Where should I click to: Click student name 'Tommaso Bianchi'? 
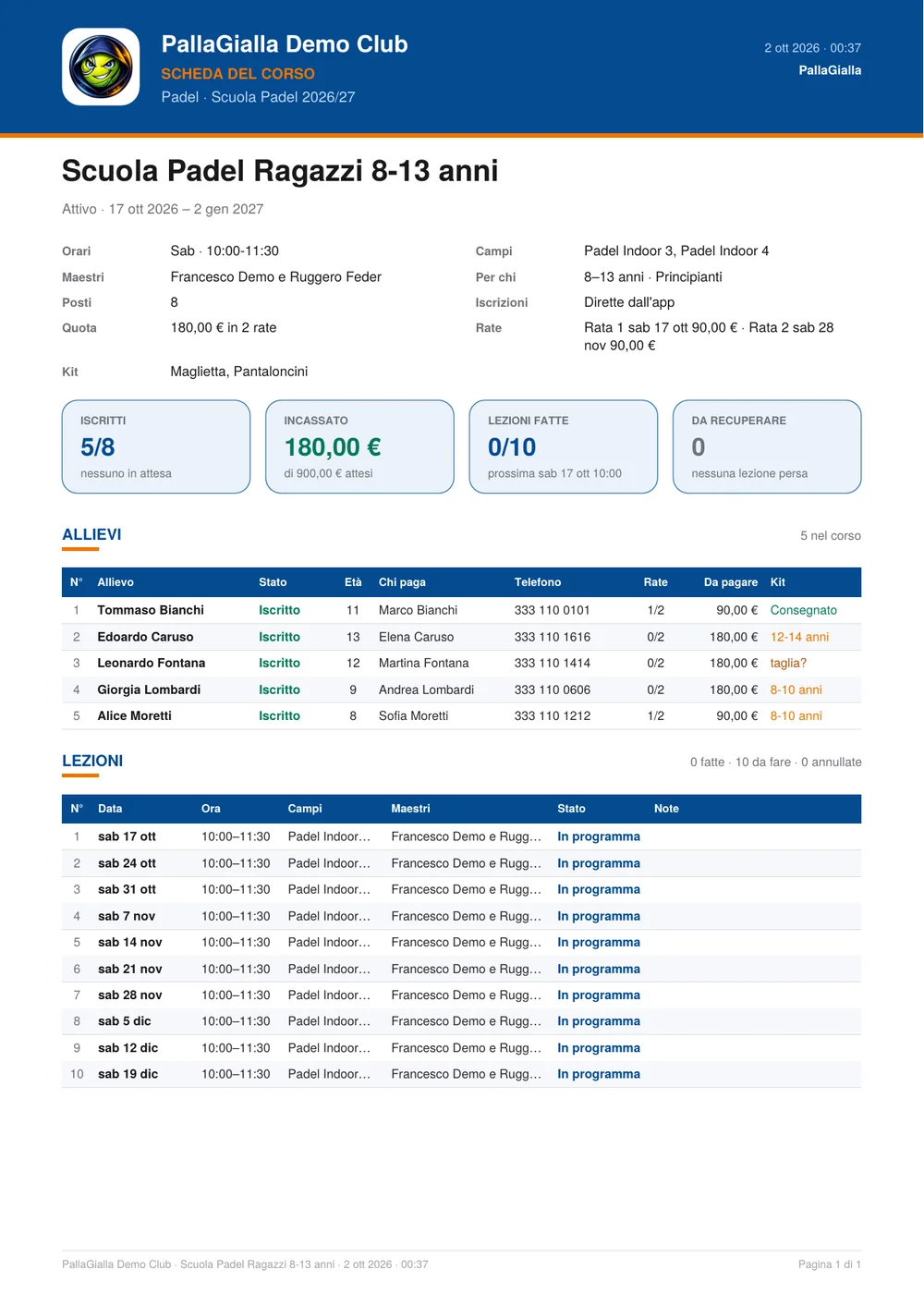[151, 610]
